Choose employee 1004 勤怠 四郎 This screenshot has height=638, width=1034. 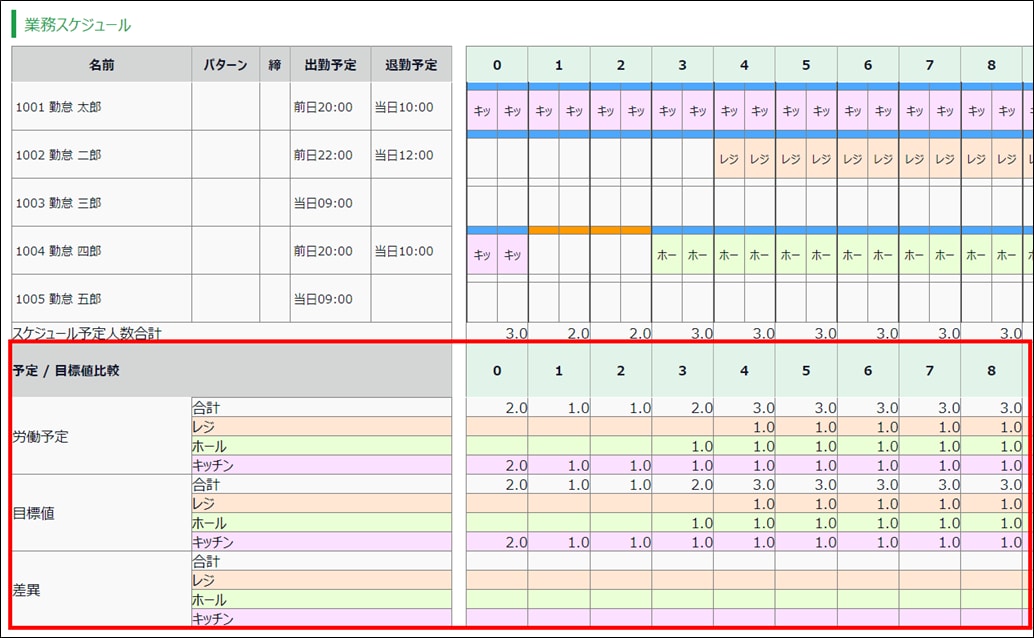click(58, 251)
